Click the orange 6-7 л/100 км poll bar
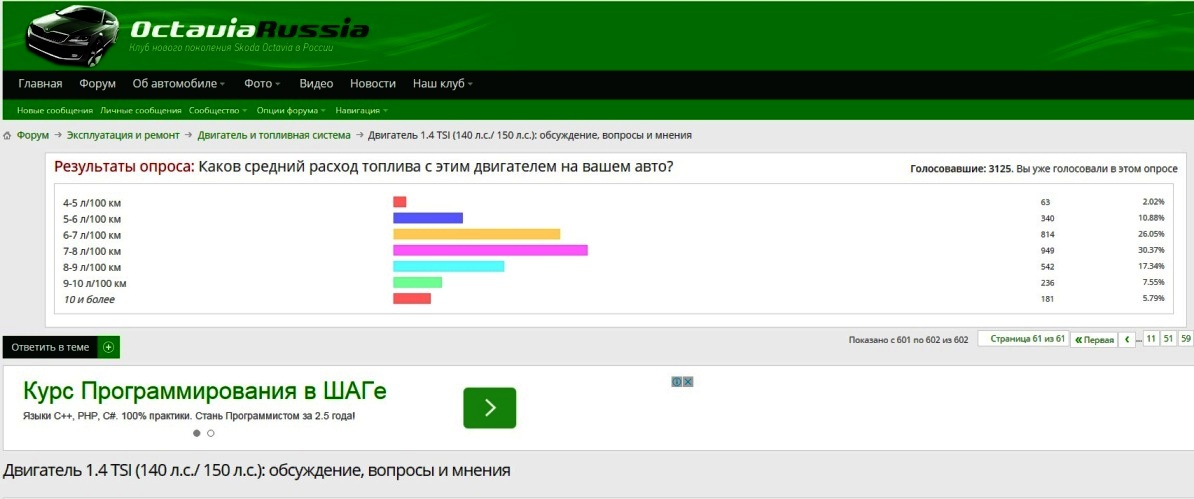The image size is (1194, 499). [x=477, y=235]
